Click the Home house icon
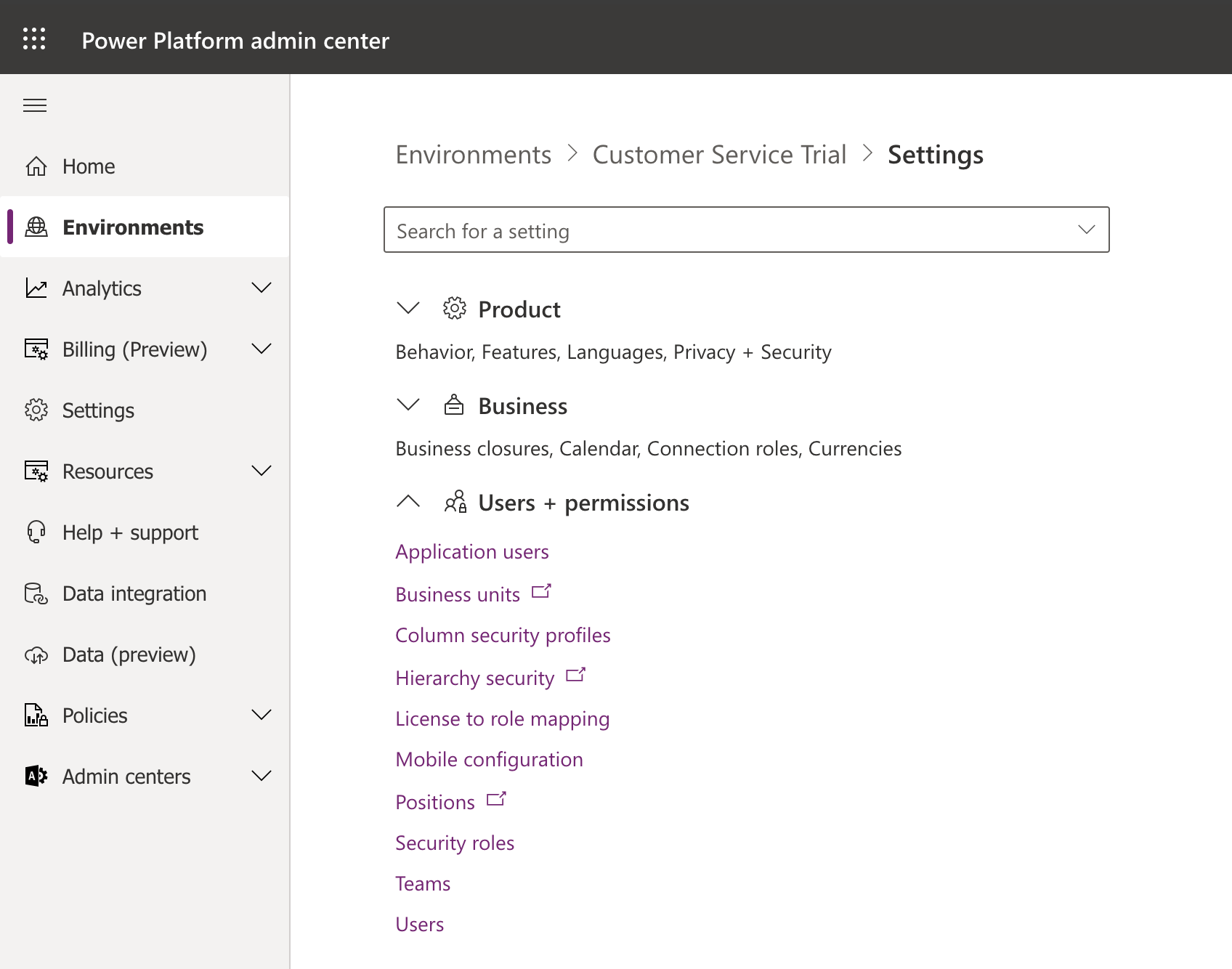Viewport: 1232px width, 969px height. [x=36, y=166]
